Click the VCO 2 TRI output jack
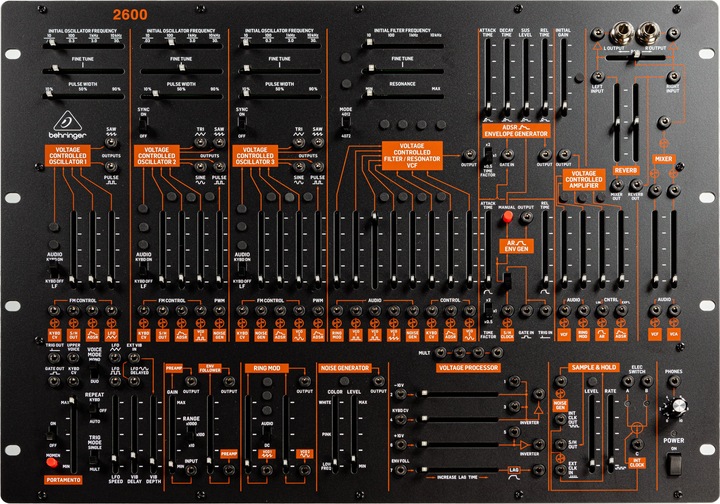The height and width of the screenshot is (504, 720). point(200,142)
